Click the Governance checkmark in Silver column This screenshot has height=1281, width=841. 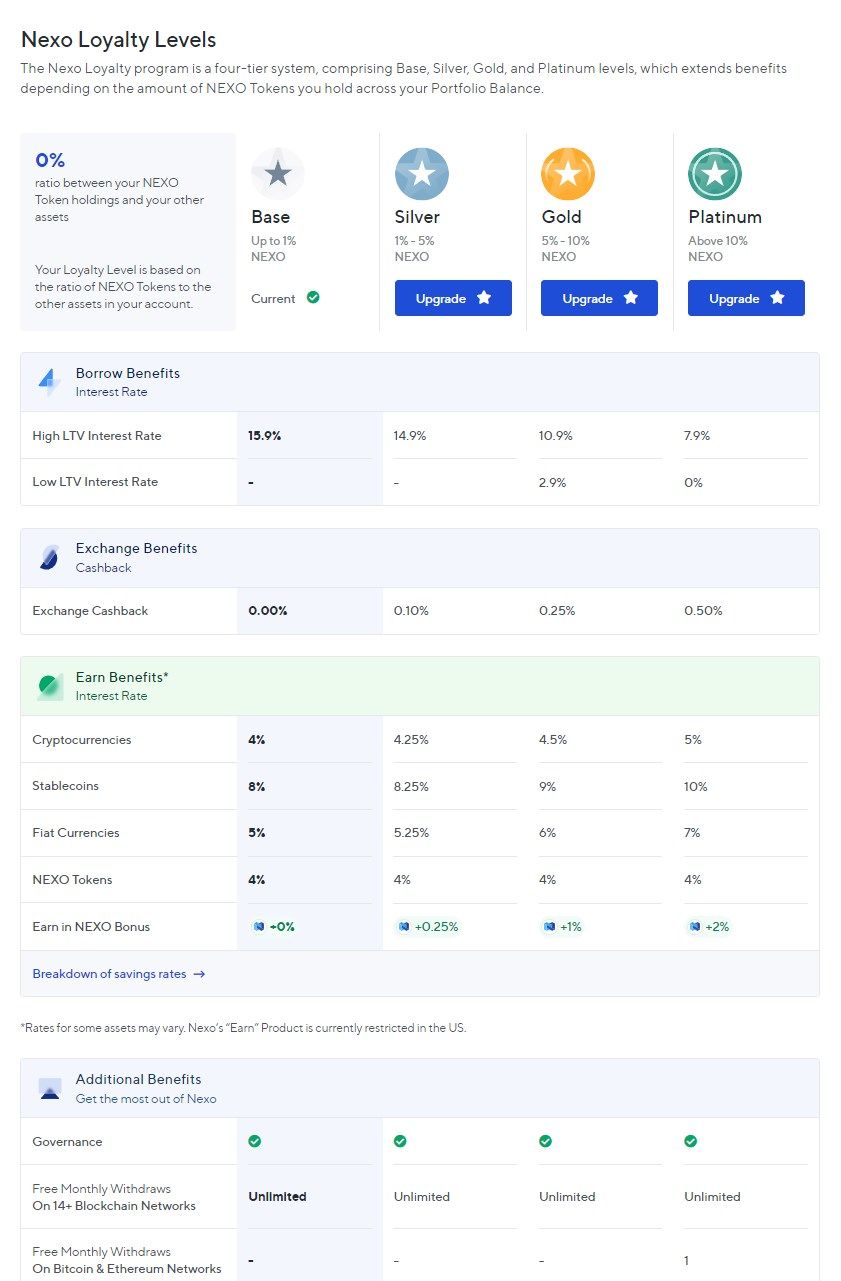(400, 1141)
